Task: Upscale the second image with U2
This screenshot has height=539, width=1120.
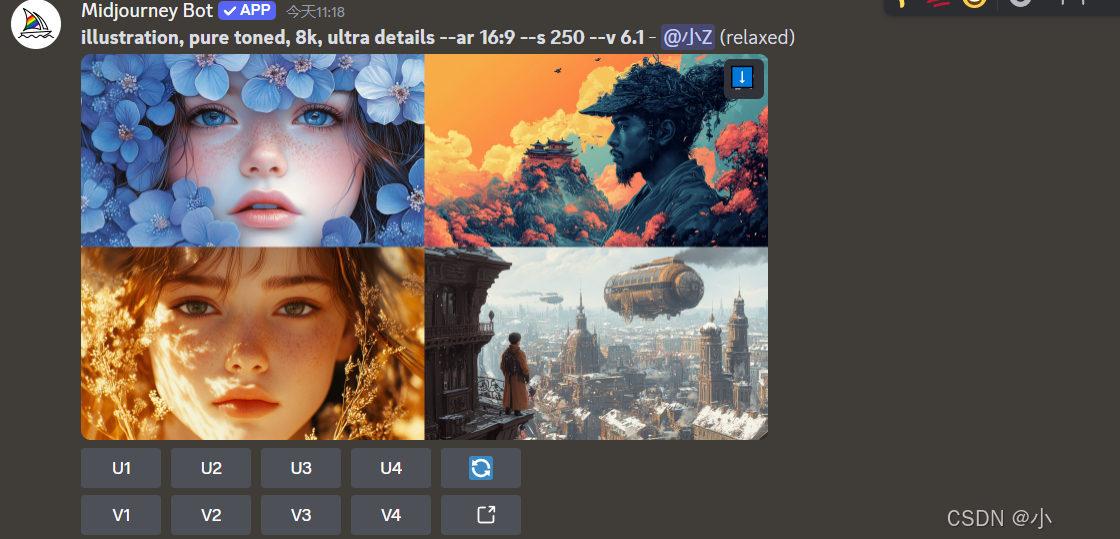Action: (x=211, y=468)
